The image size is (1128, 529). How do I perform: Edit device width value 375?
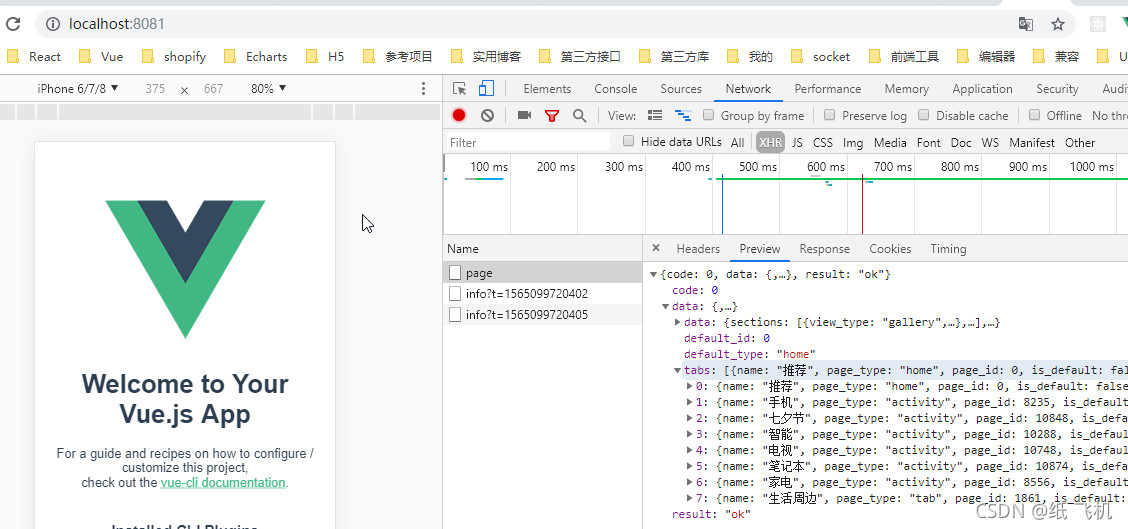click(x=155, y=89)
